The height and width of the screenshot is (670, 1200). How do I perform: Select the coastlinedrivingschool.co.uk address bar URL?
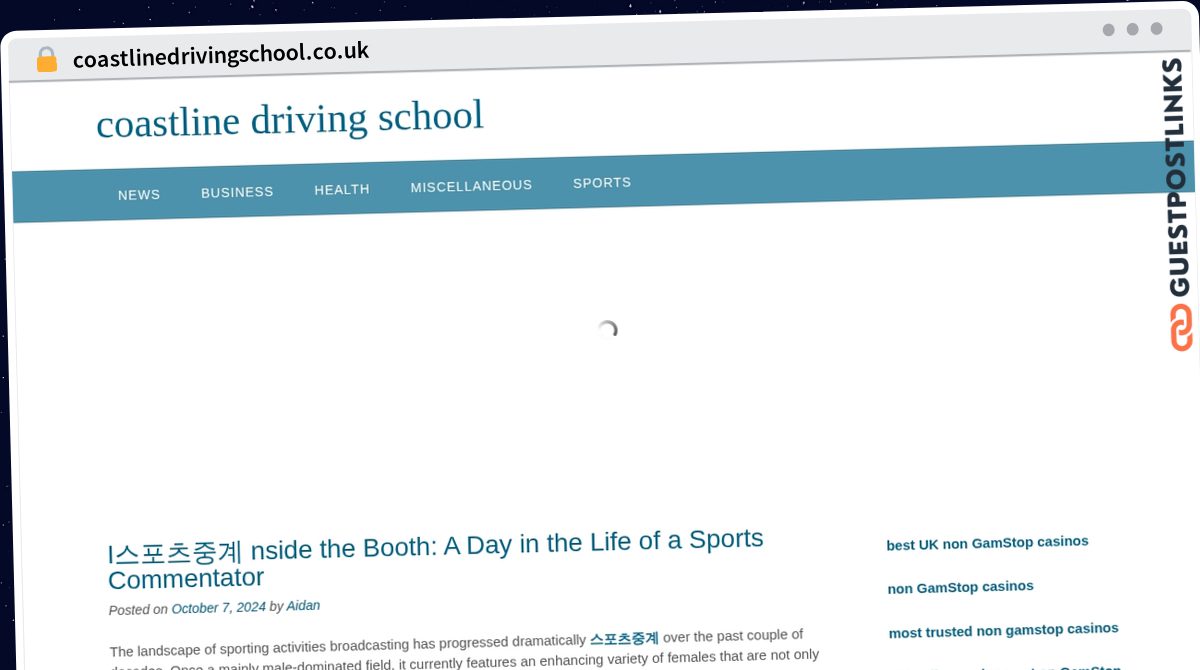tap(221, 55)
